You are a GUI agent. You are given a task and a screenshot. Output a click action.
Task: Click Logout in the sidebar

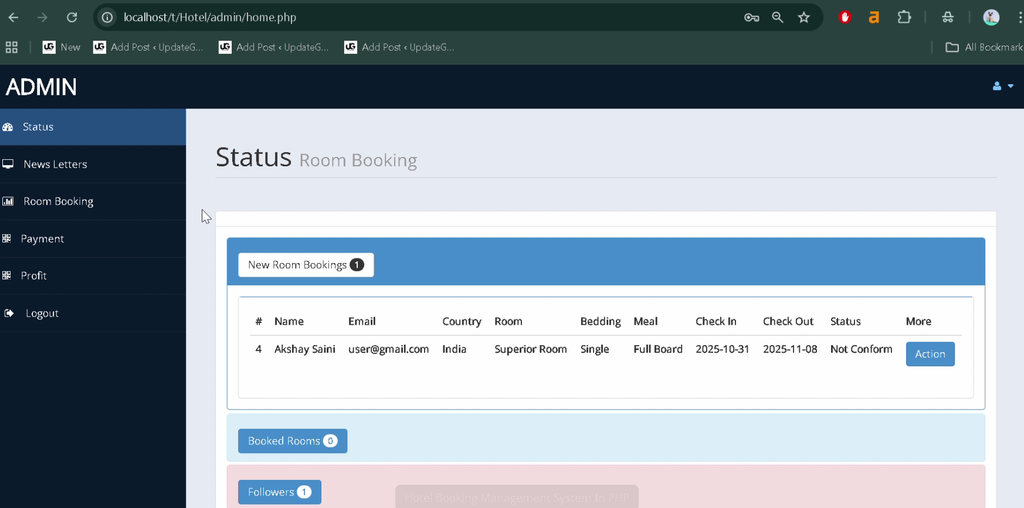93,313
